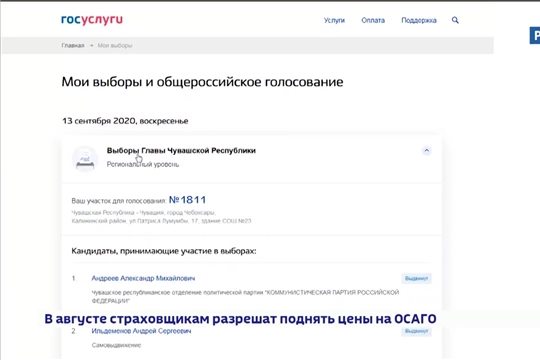Click the Мои выборы breadcrumb
The width and height of the screenshot is (540, 360).
coord(115,45)
